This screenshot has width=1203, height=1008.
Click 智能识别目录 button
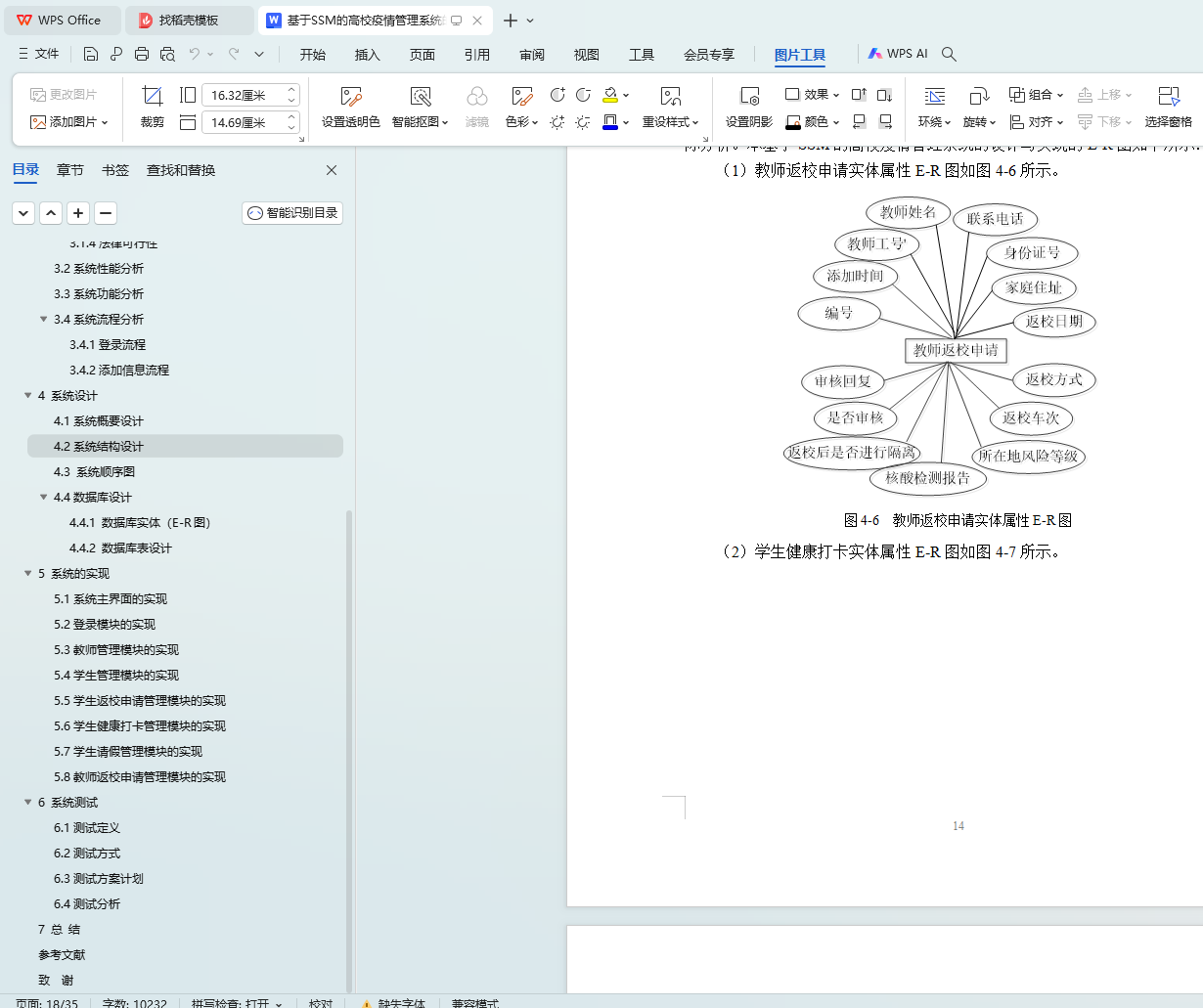pyautogui.click(x=292, y=213)
